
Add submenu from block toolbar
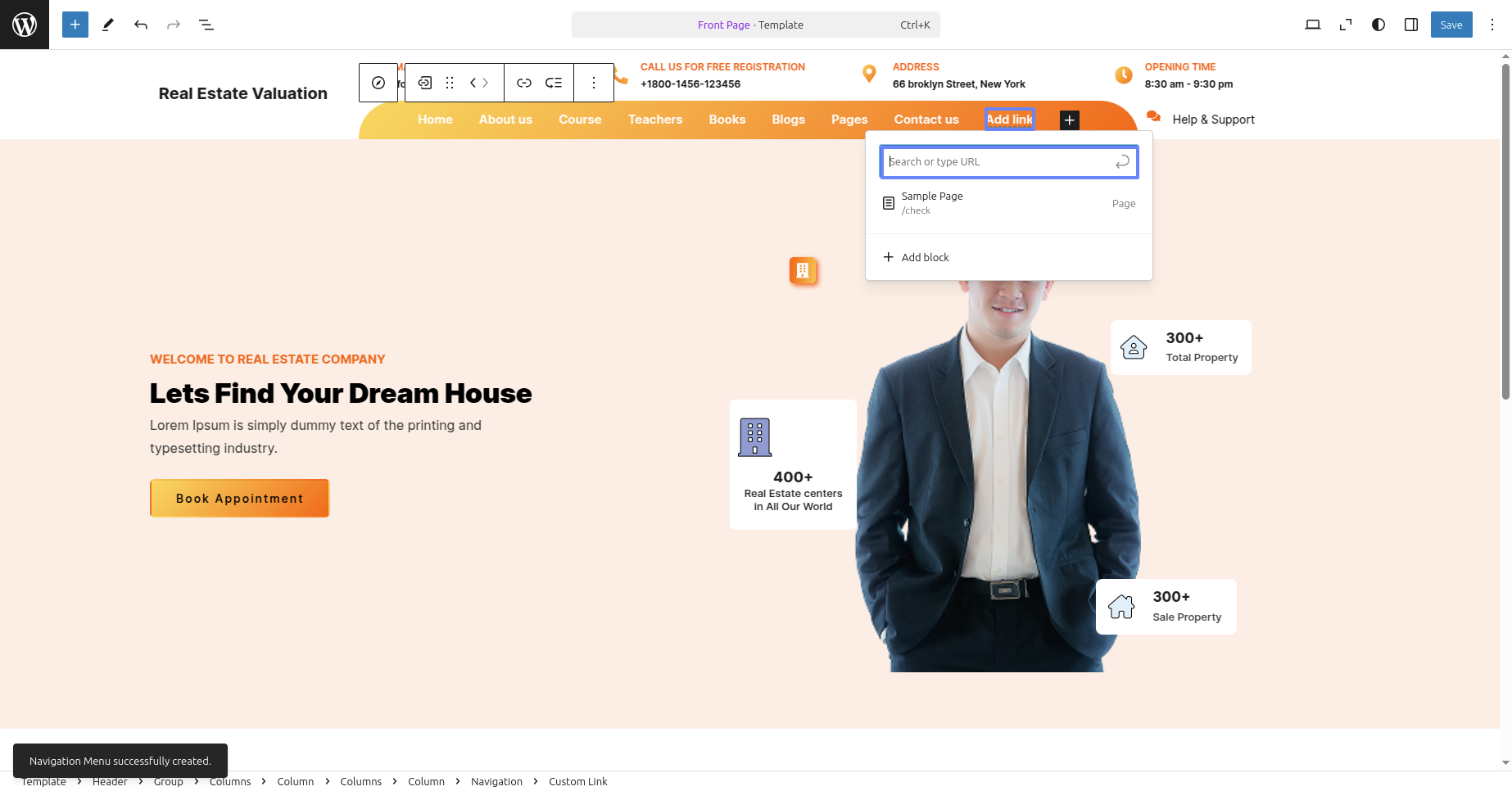tap(554, 83)
